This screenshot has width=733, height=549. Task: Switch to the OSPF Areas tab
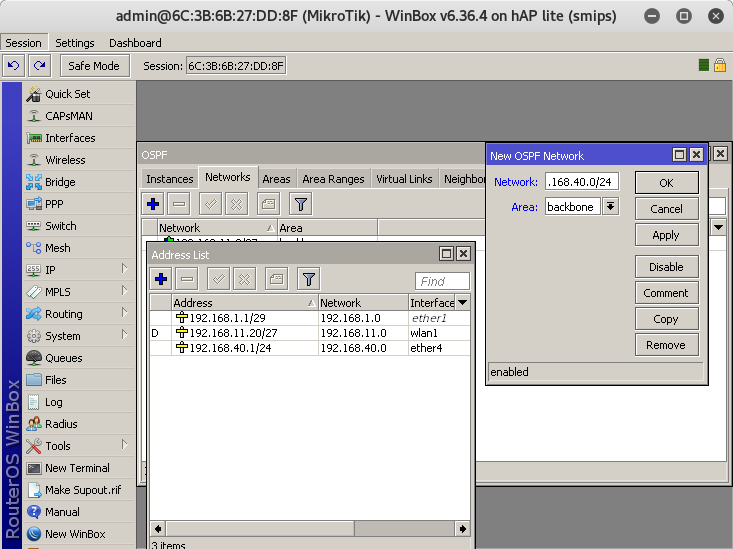coord(276,179)
